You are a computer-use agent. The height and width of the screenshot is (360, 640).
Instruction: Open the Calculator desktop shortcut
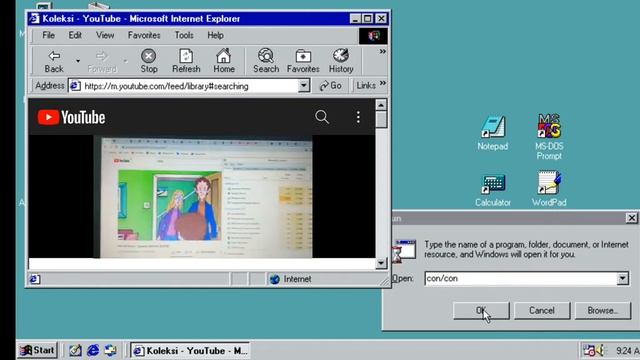tap(493, 190)
